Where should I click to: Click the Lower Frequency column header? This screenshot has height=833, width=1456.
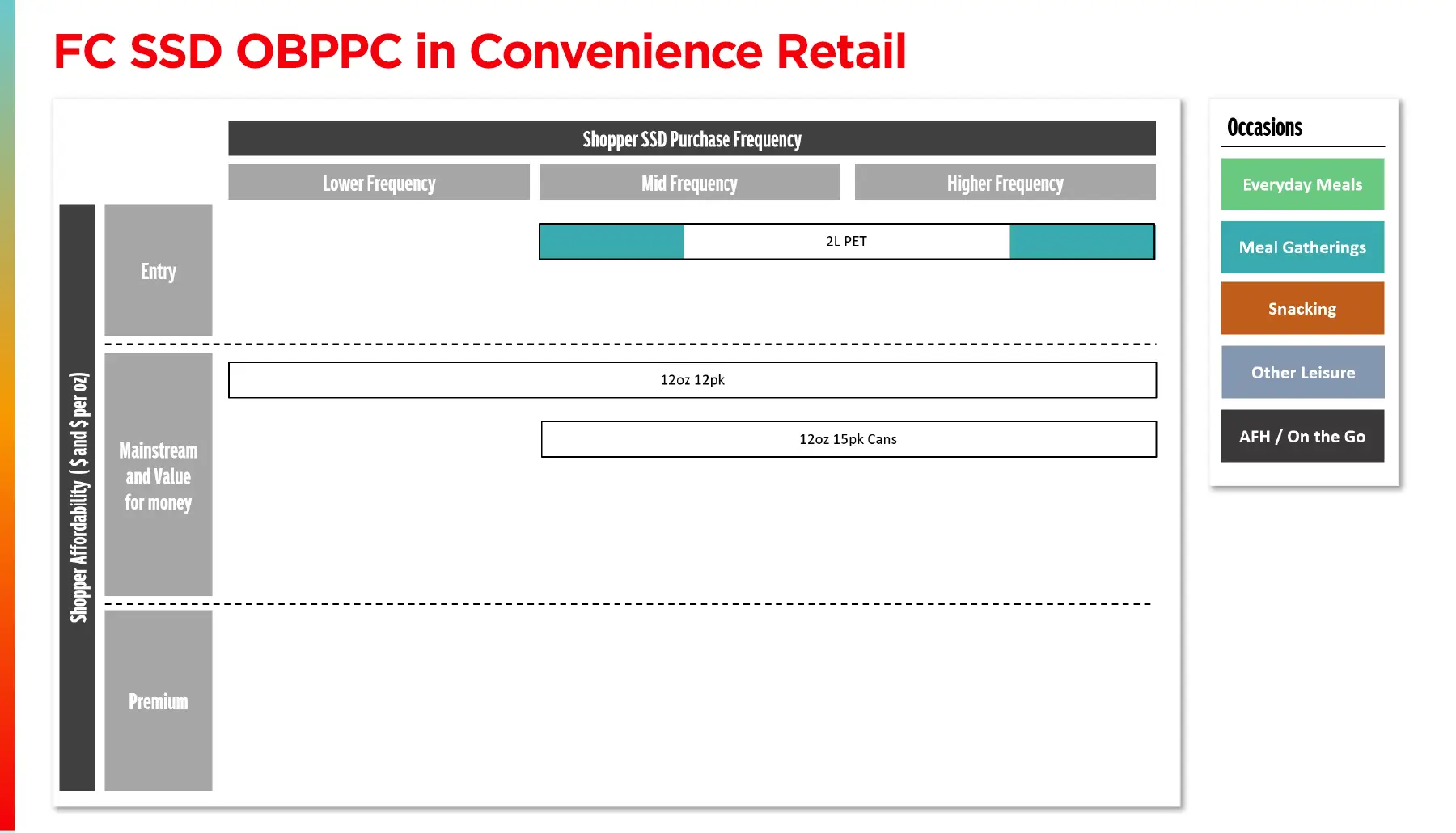click(379, 183)
